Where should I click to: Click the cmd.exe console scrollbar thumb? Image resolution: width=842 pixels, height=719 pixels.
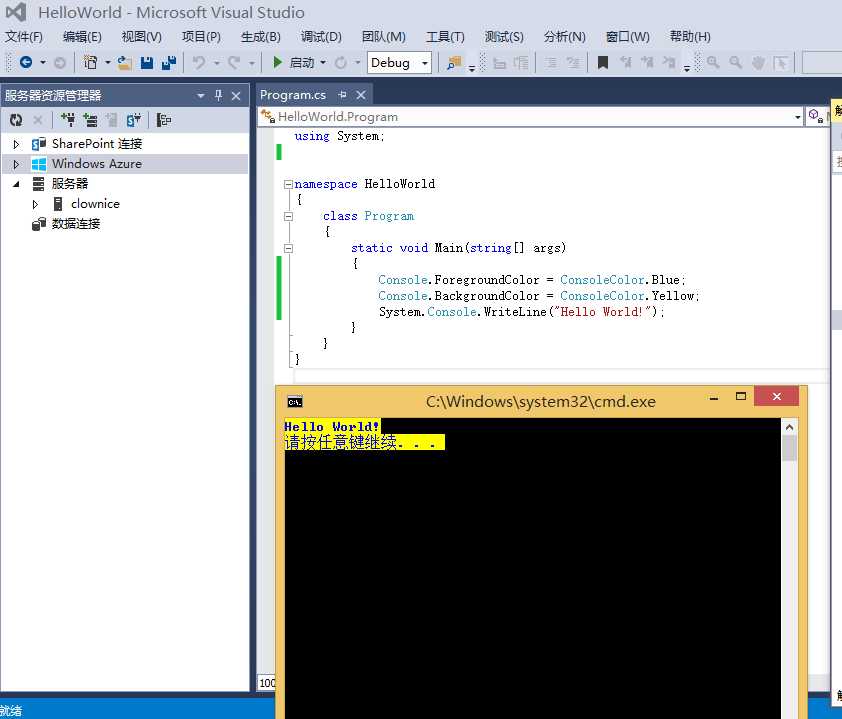pos(789,448)
